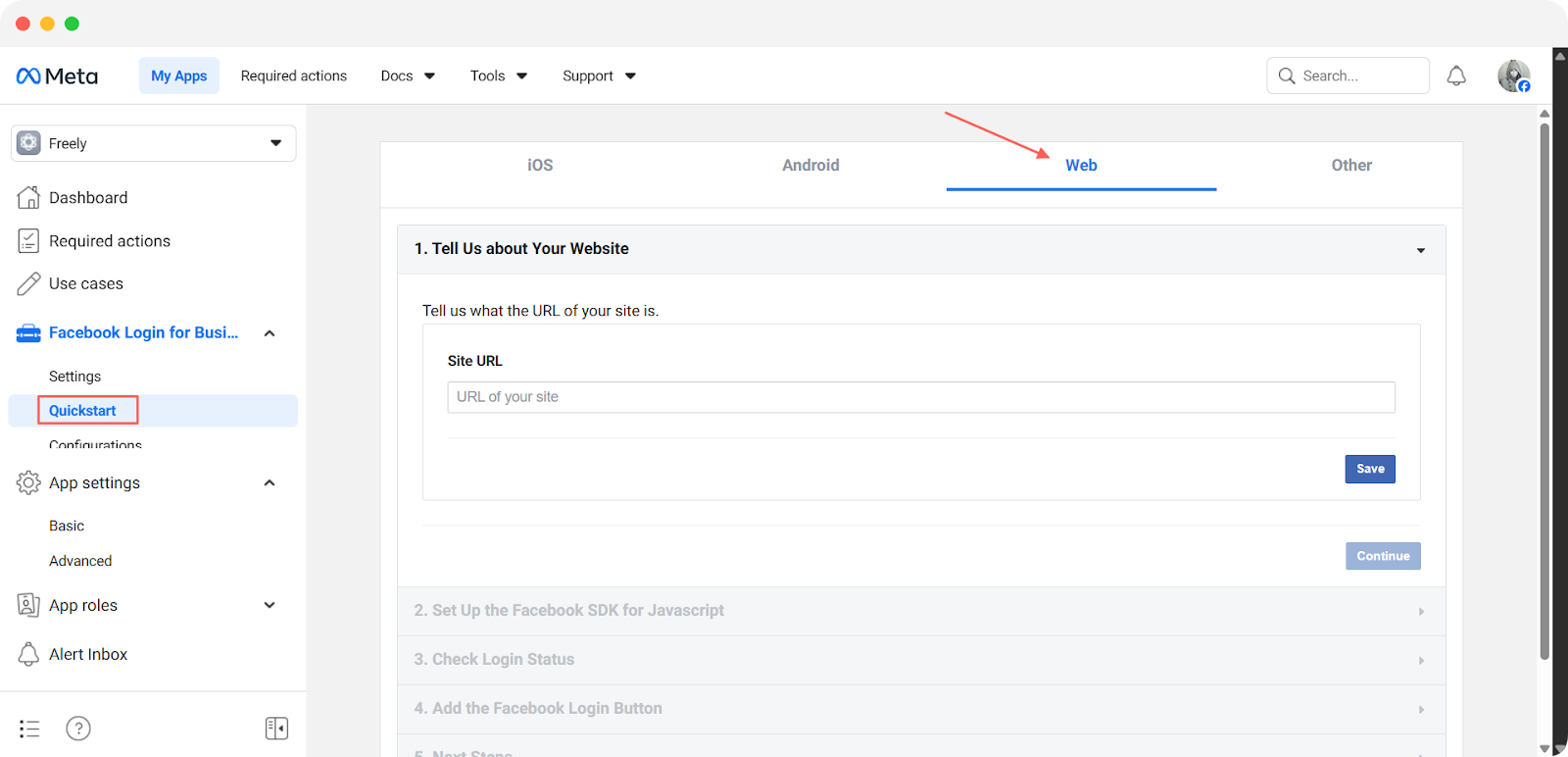Screen dimensions: 1568x757
Task: Open the Freely app selector dropdown
Action: tap(153, 143)
